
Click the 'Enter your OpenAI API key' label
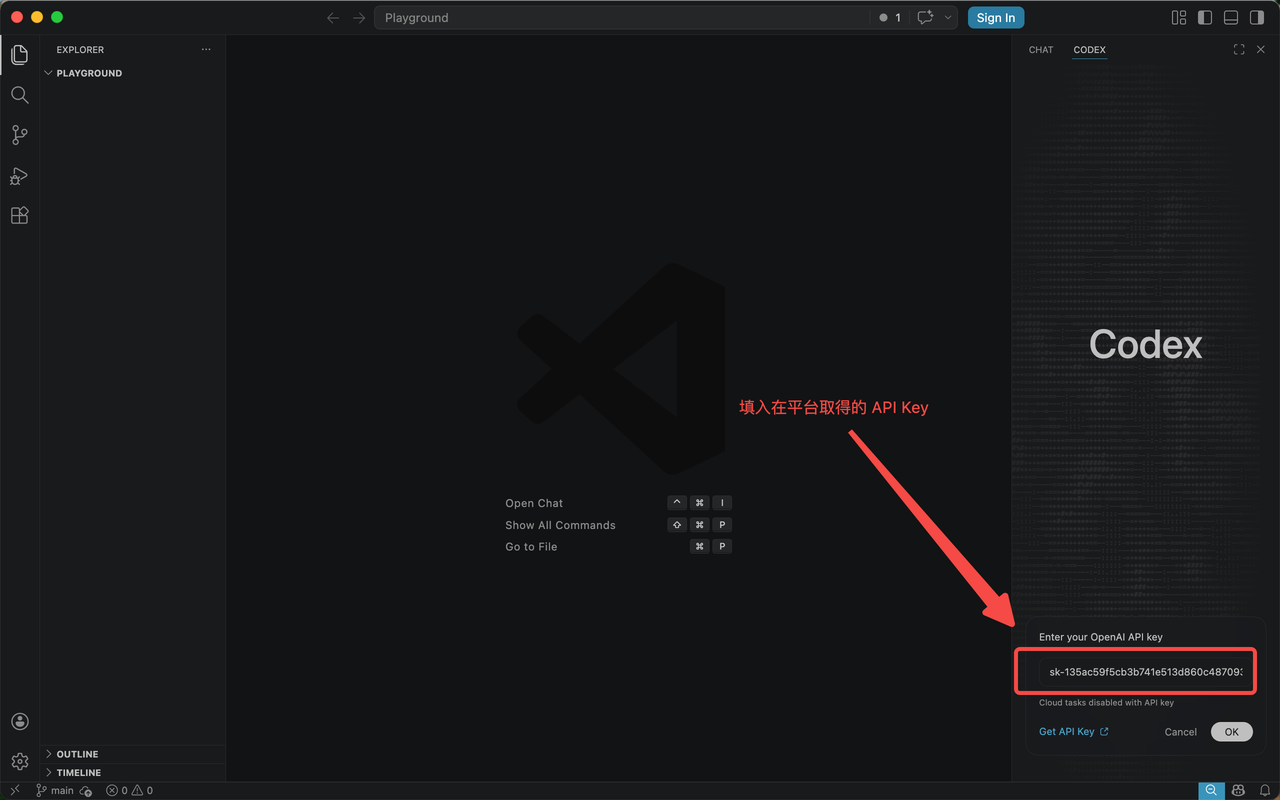click(1101, 637)
